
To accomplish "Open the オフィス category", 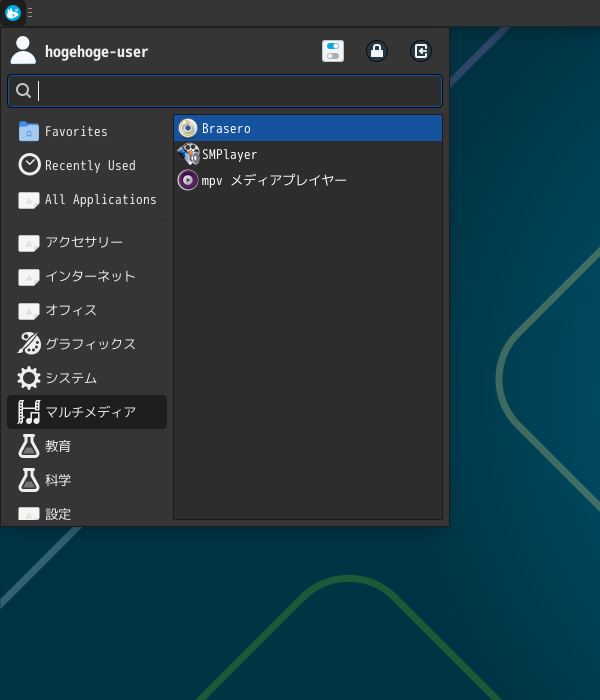I will click(71, 310).
